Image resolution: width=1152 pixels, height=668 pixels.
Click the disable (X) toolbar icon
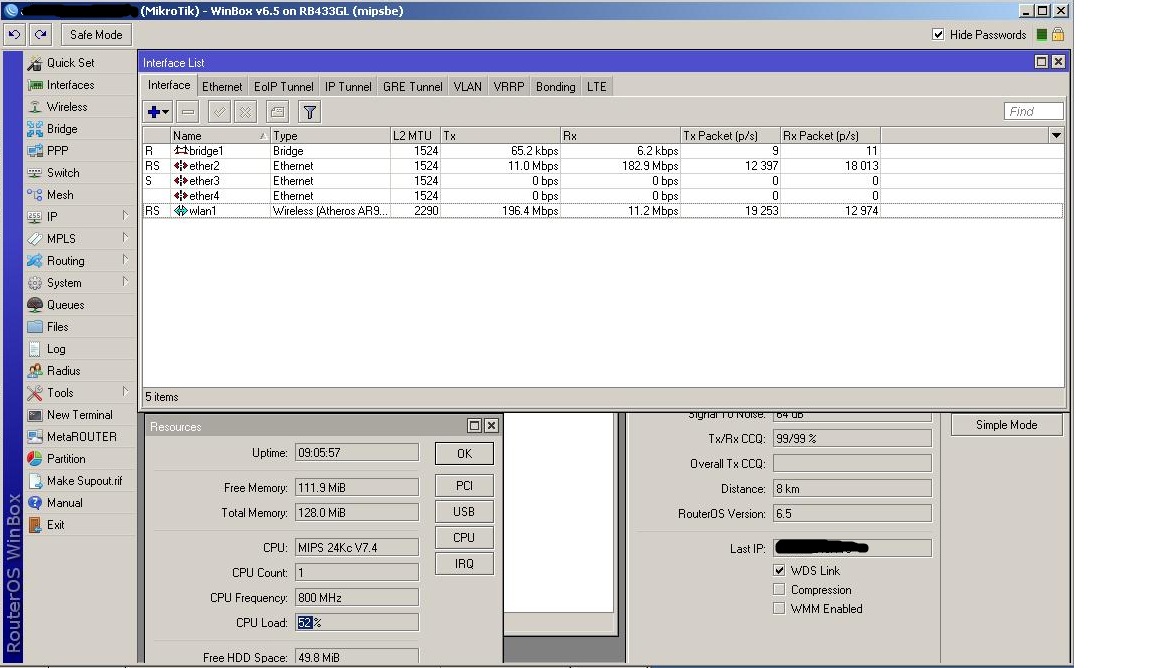coord(245,112)
